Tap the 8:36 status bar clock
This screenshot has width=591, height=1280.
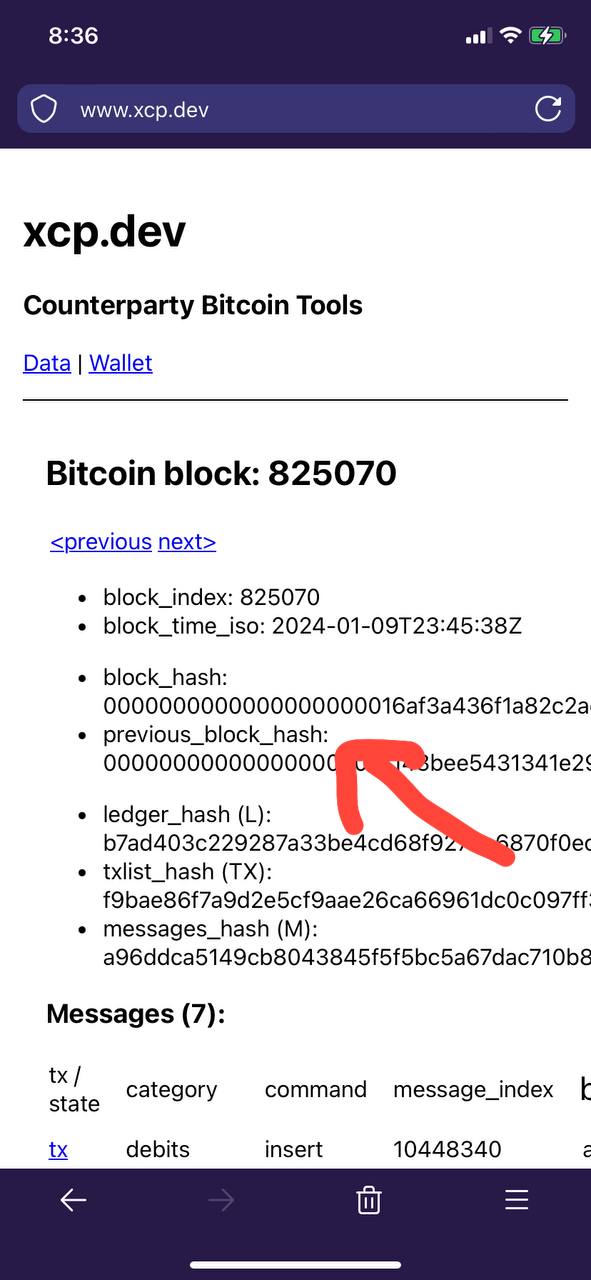[73, 36]
